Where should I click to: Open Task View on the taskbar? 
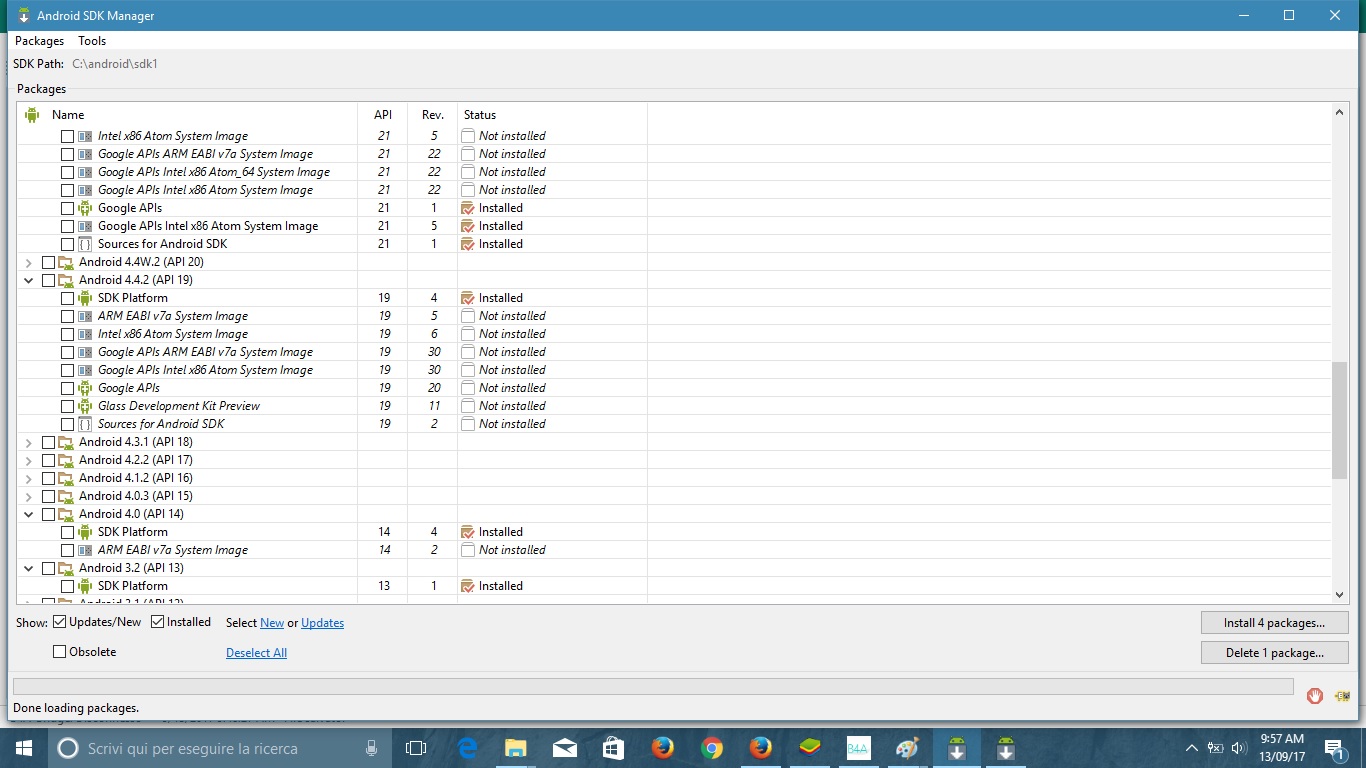pyautogui.click(x=416, y=748)
